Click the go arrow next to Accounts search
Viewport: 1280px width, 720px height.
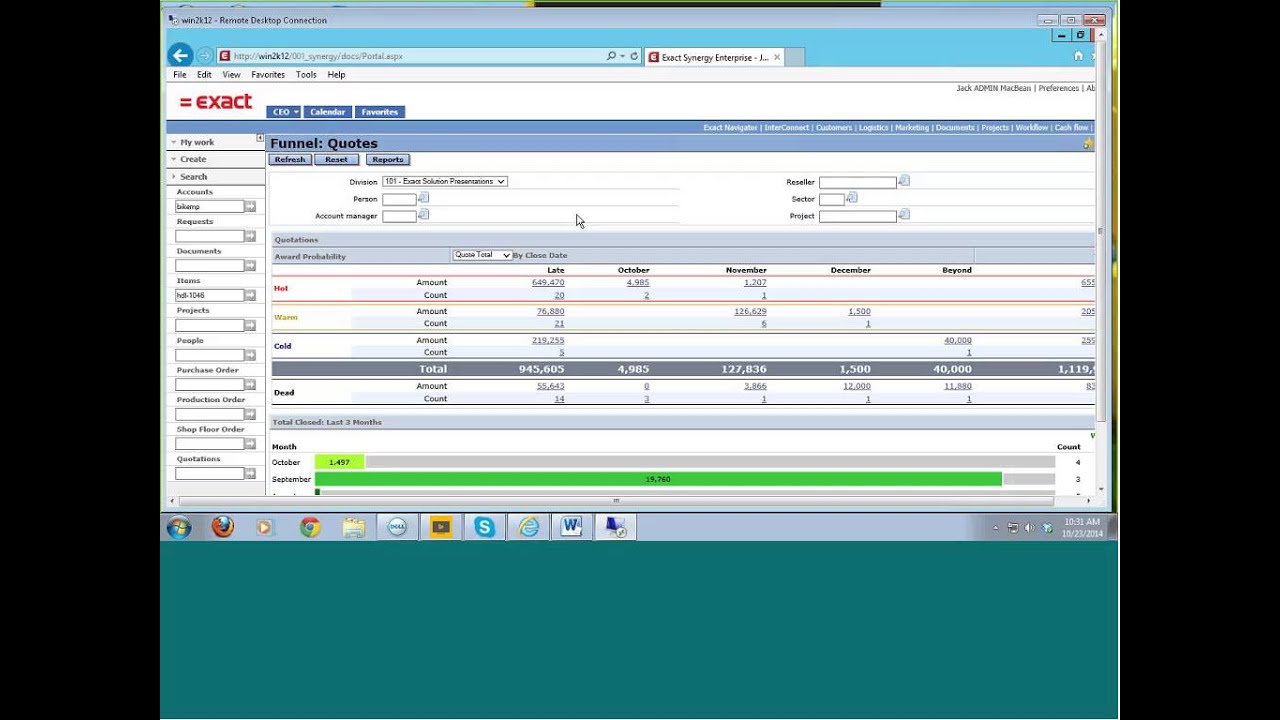(250, 206)
